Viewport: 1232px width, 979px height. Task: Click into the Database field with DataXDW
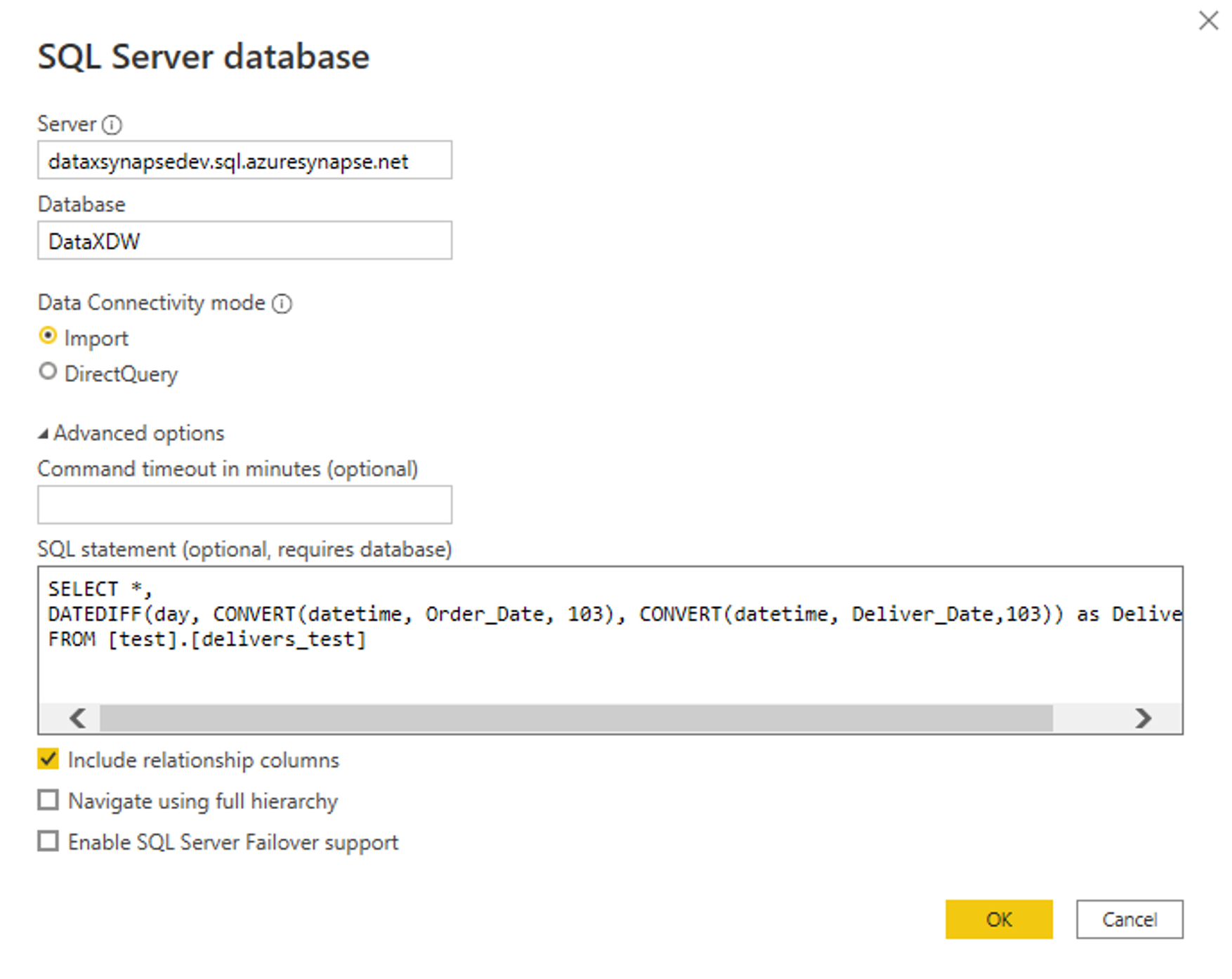tap(244, 241)
